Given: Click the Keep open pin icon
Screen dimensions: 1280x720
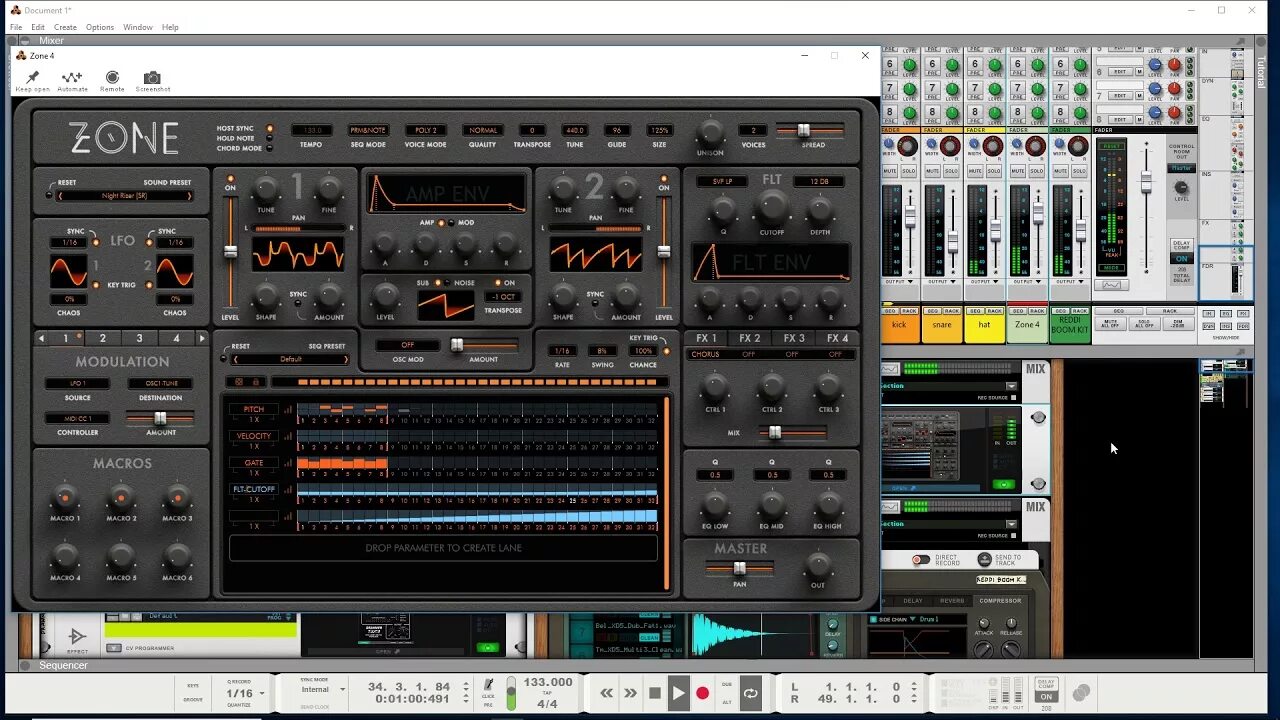Looking at the screenshot, I should (32, 77).
